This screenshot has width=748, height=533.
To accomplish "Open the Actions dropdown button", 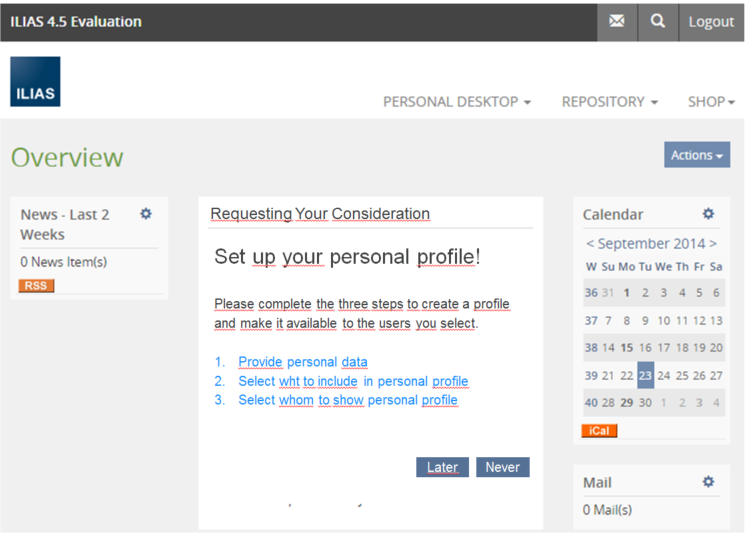I will pyautogui.click(x=696, y=155).
